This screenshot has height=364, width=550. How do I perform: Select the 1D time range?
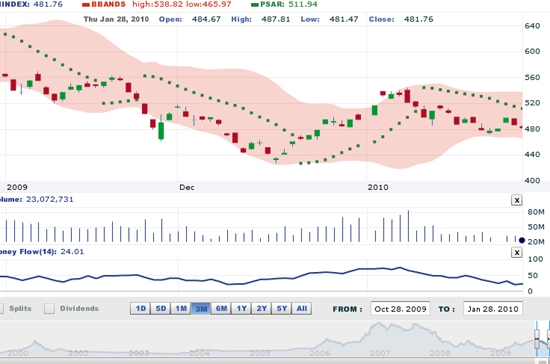(x=140, y=309)
